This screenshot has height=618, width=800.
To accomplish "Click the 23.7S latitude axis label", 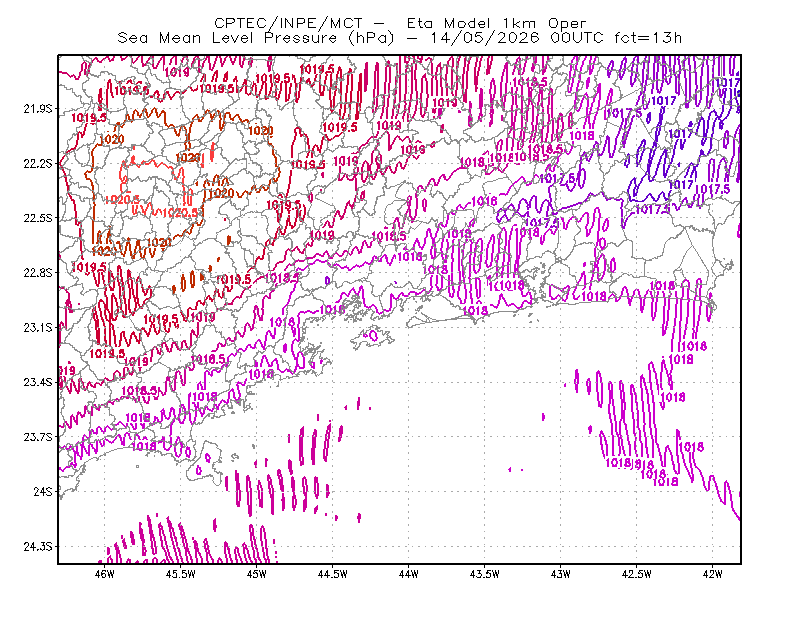I will coord(38,437).
